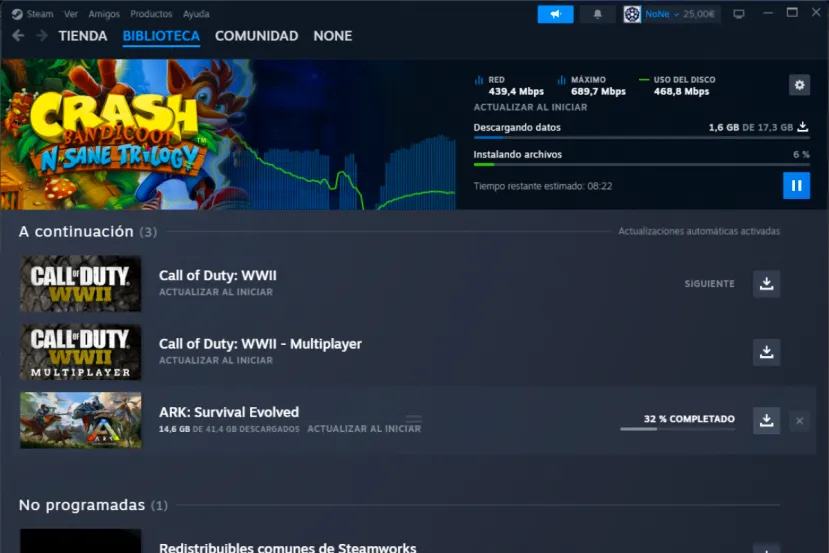The height and width of the screenshot is (553, 829).
Task: Click the 6 % installation percentage
Action: [x=801, y=154]
